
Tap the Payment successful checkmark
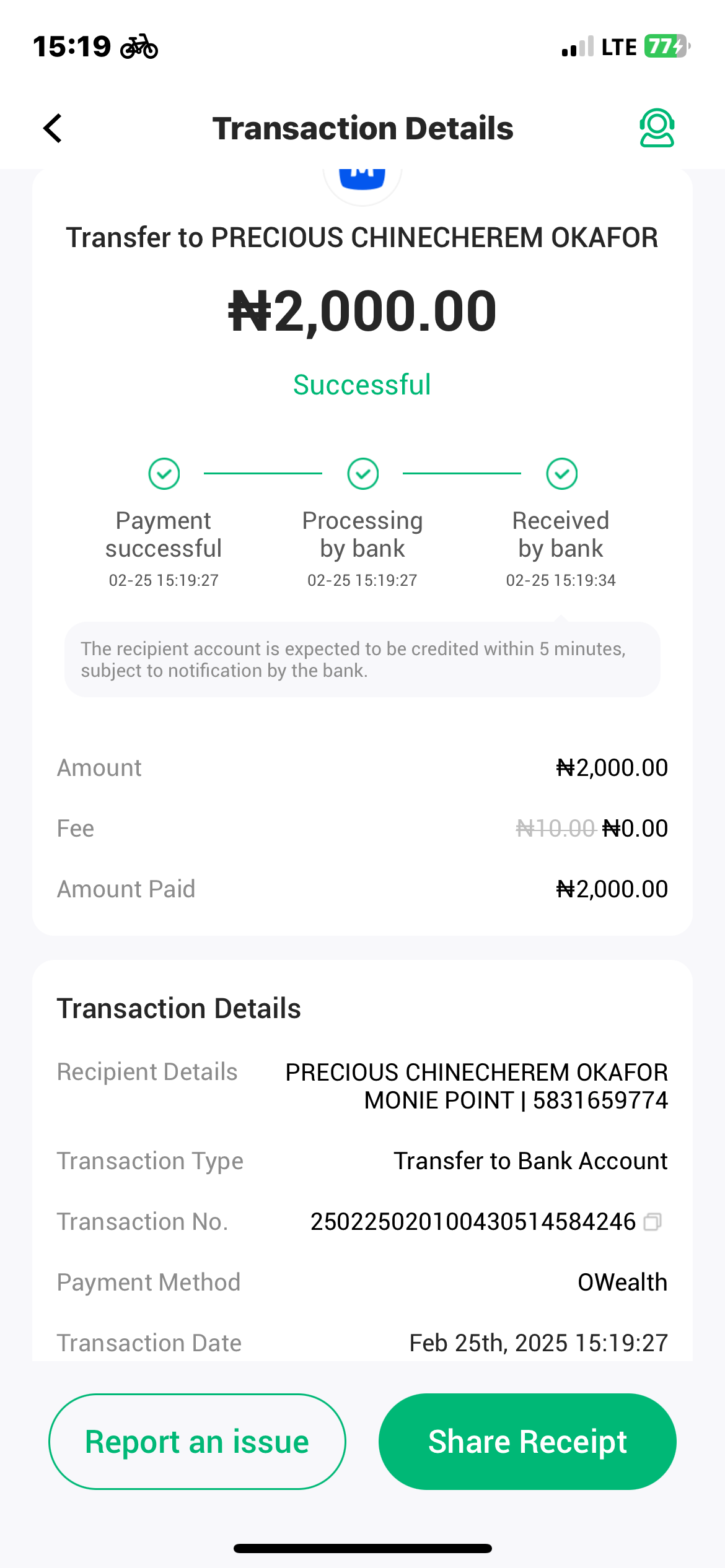(x=164, y=474)
